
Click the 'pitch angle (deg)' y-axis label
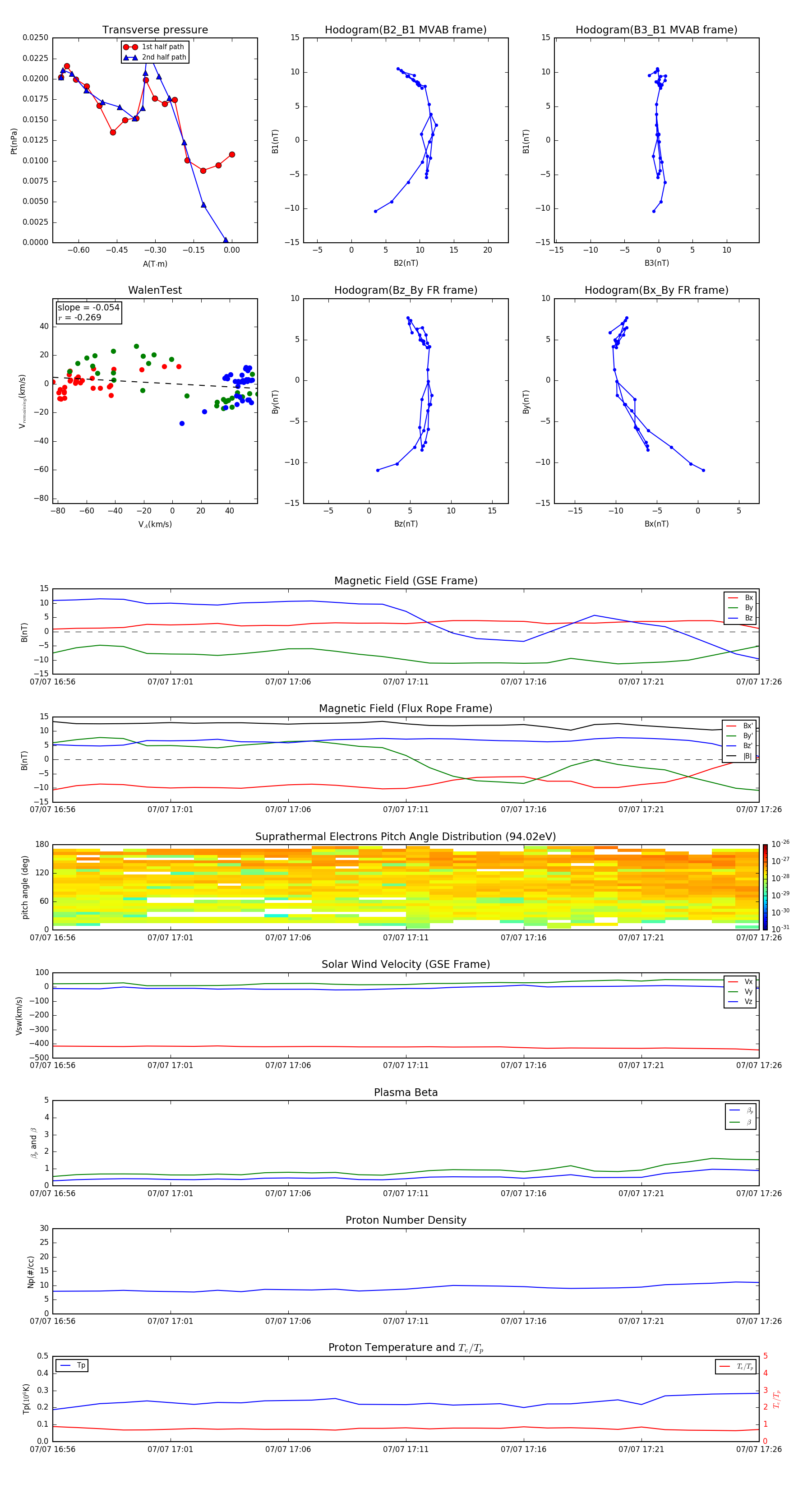coord(25,887)
